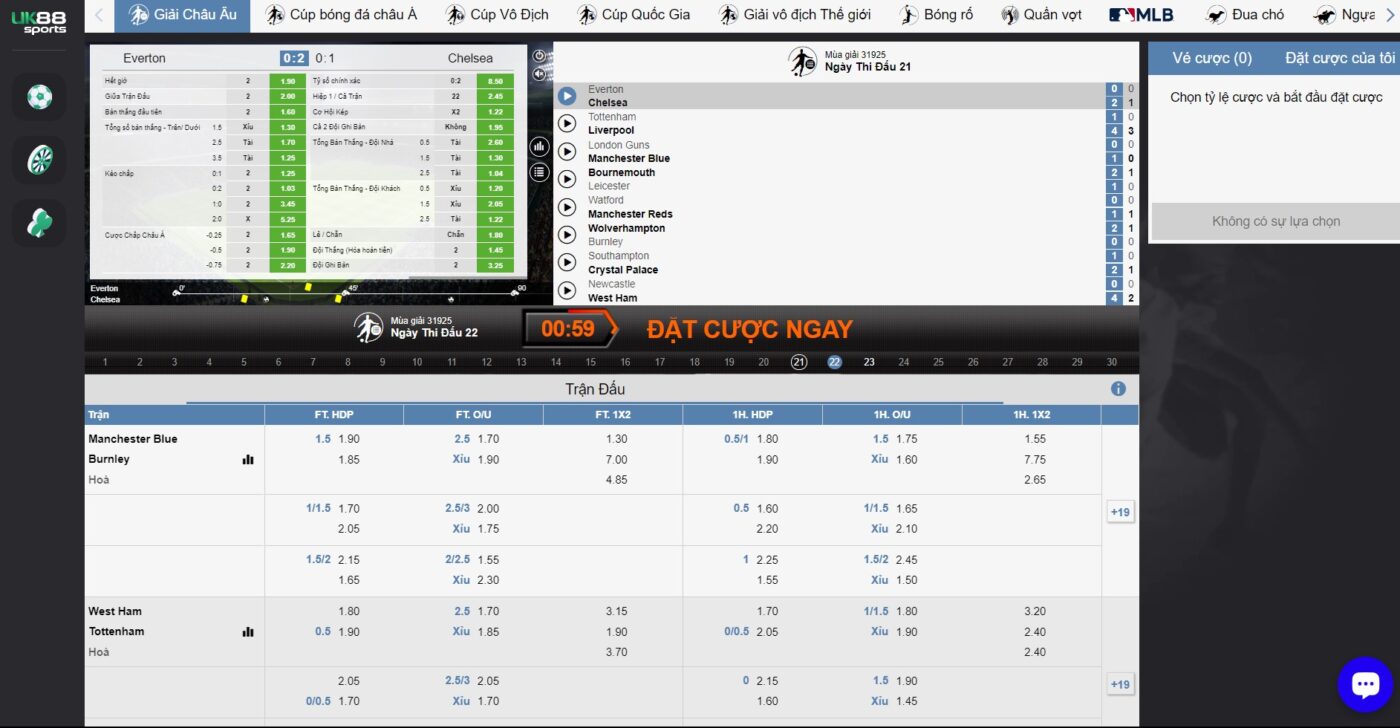Image resolution: width=1400 pixels, height=728 pixels.
Task: Play Watford vs Manchester Reds match
Action: (x=567, y=207)
